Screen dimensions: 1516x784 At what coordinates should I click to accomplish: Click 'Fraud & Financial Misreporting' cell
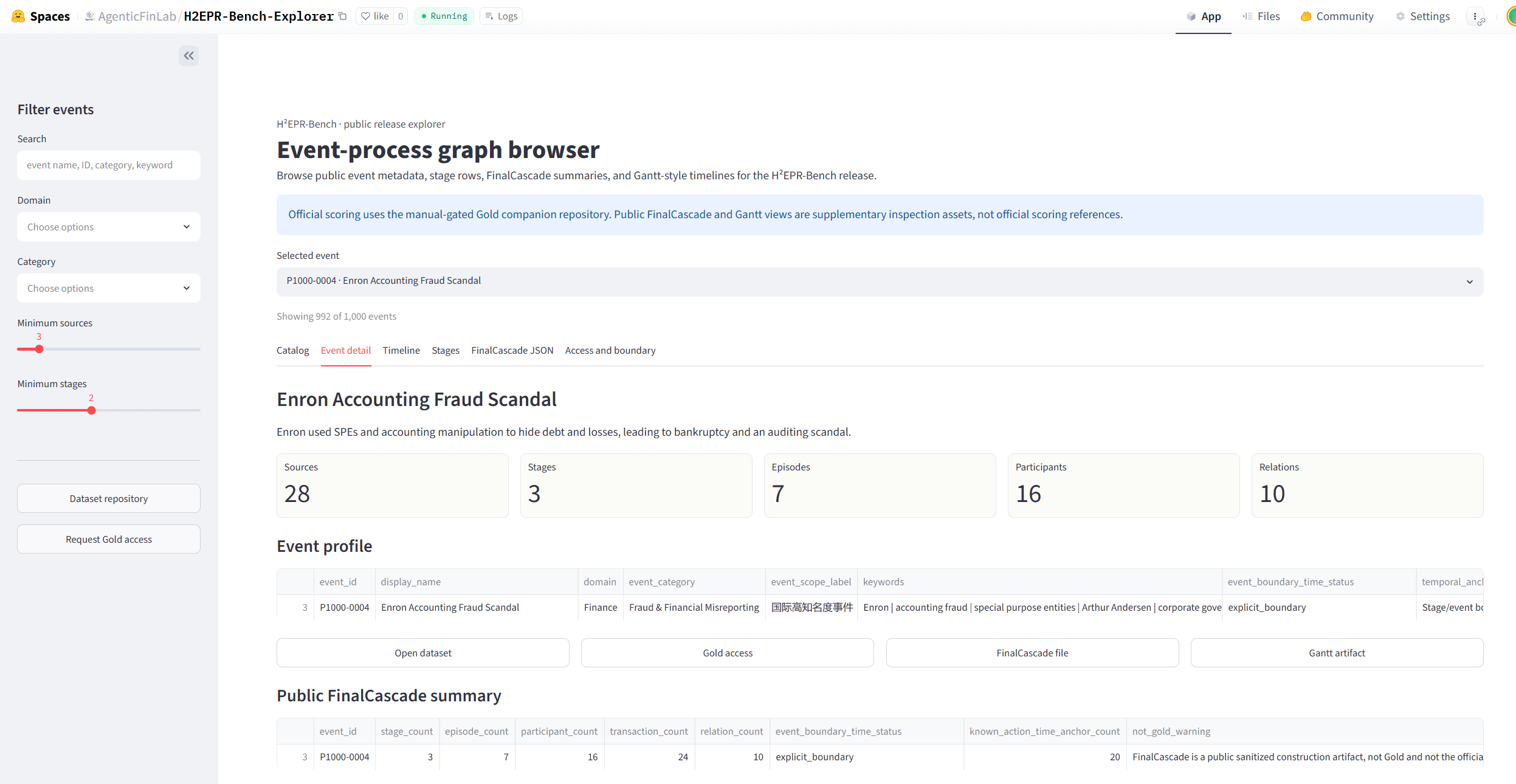pyautogui.click(x=694, y=607)
